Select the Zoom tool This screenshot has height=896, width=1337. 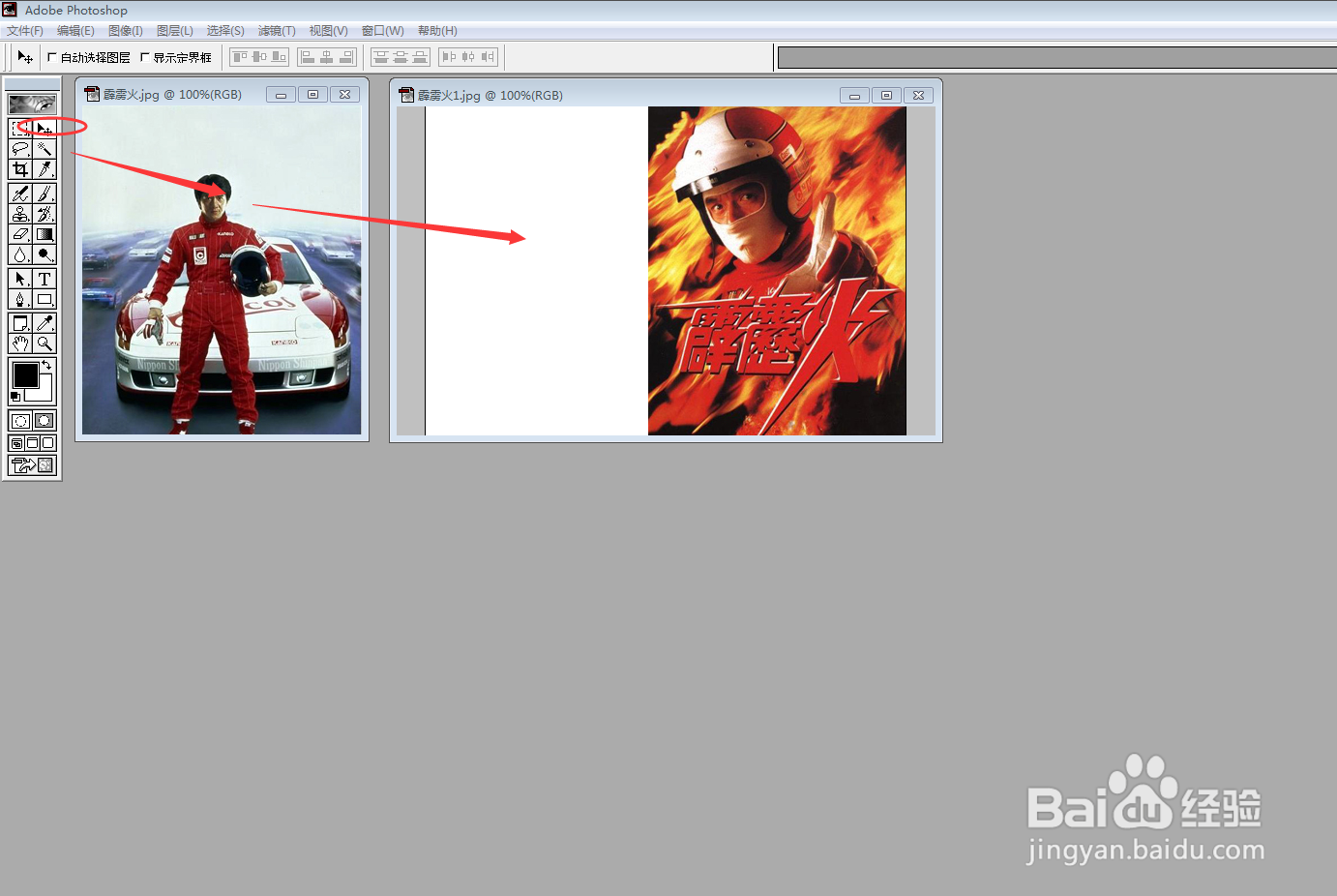tap(45, 343)
